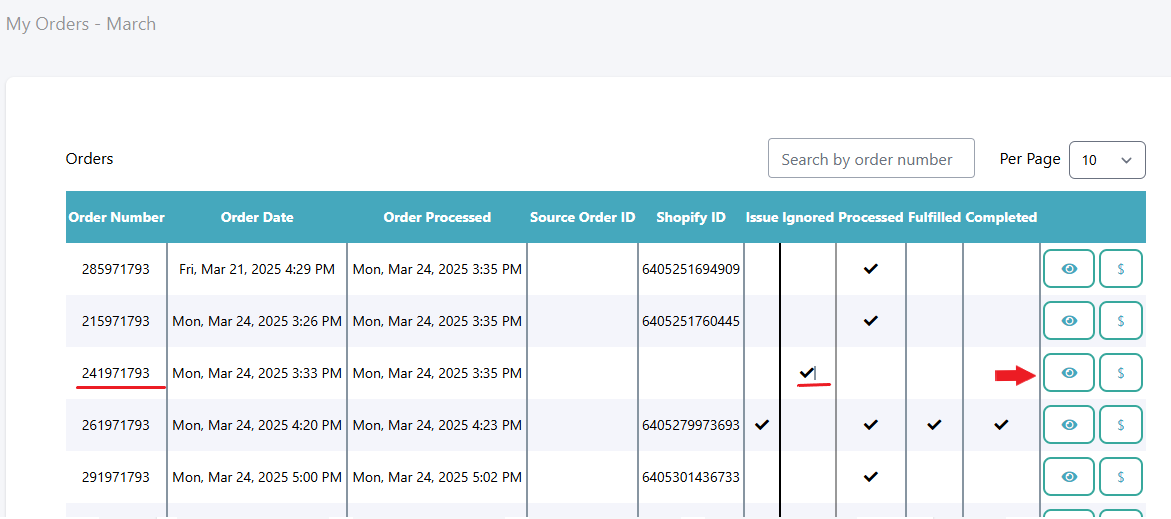1171x519 pixels.
Task: Select order number 241971793
Action: 116,373
